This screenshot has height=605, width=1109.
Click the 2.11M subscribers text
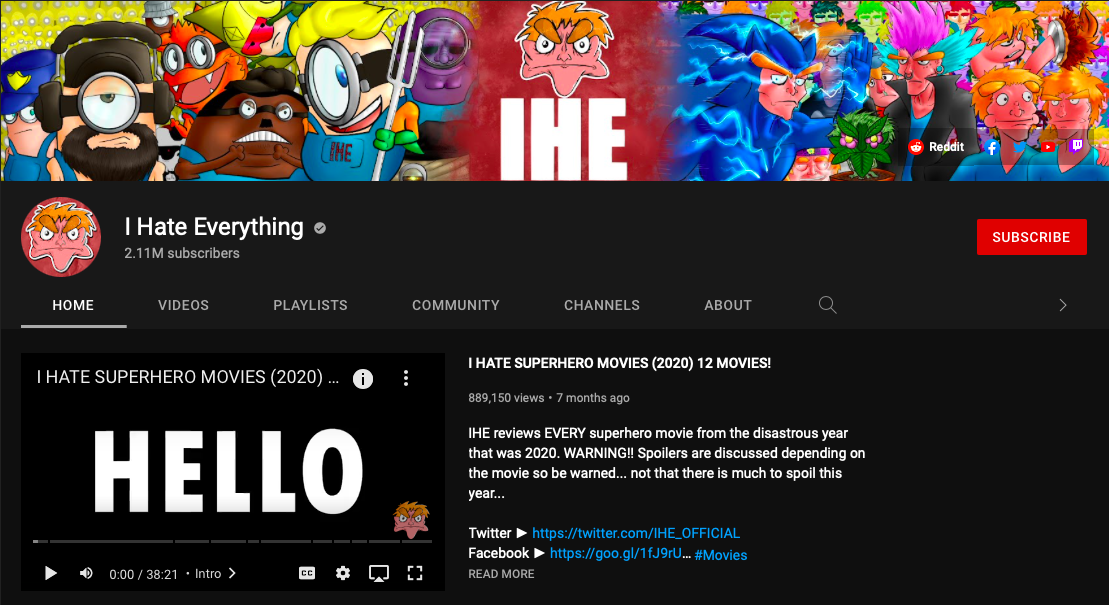pos(182,253)
